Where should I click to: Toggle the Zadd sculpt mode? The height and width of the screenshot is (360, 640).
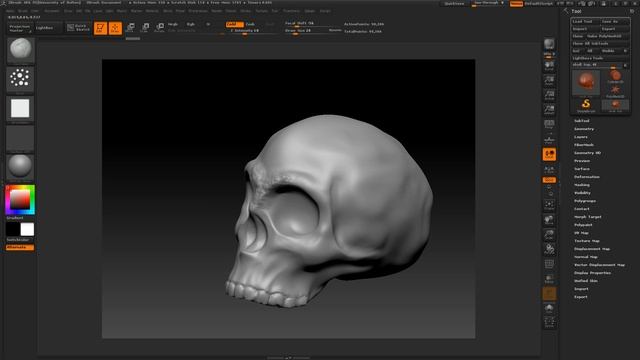pos(234,24)
